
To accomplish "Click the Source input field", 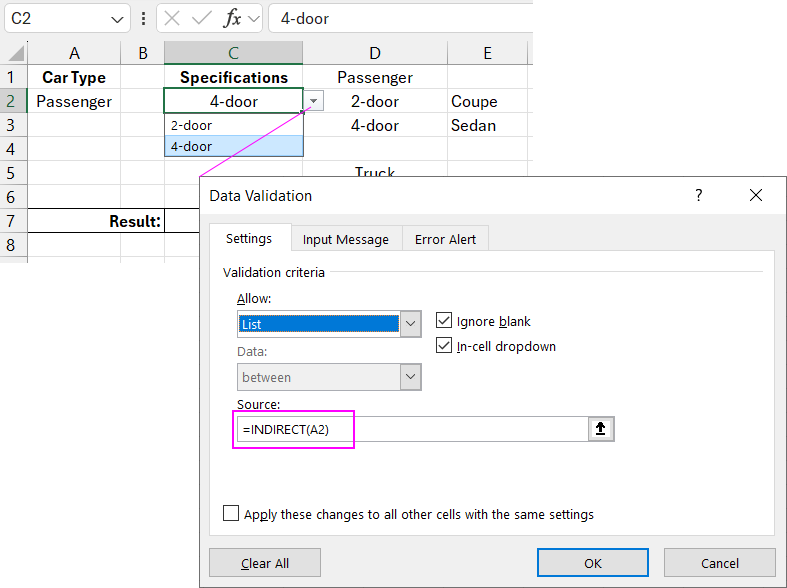I will pyautogui.click(x=413, y=429).
